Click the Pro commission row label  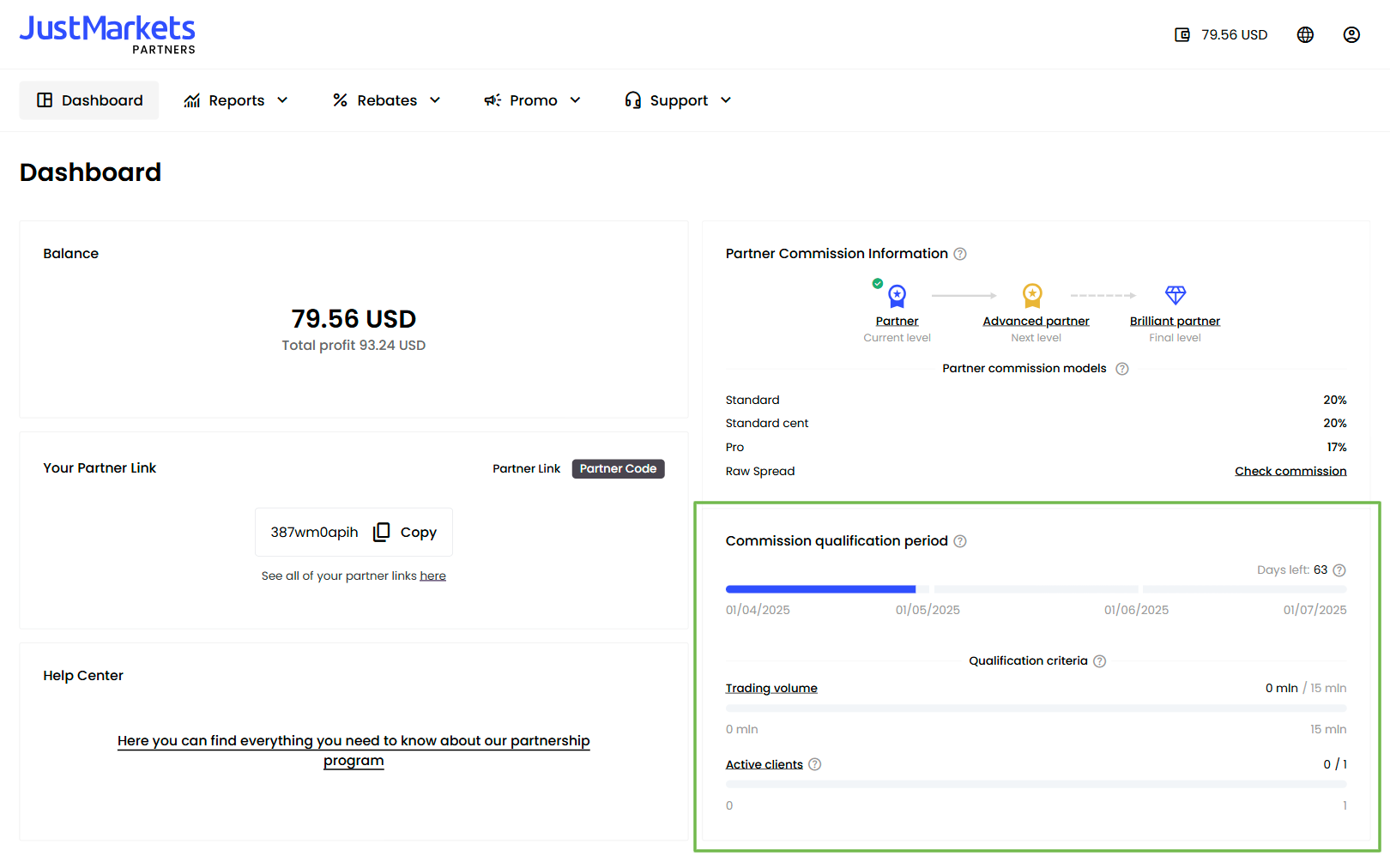coord(734,447)
